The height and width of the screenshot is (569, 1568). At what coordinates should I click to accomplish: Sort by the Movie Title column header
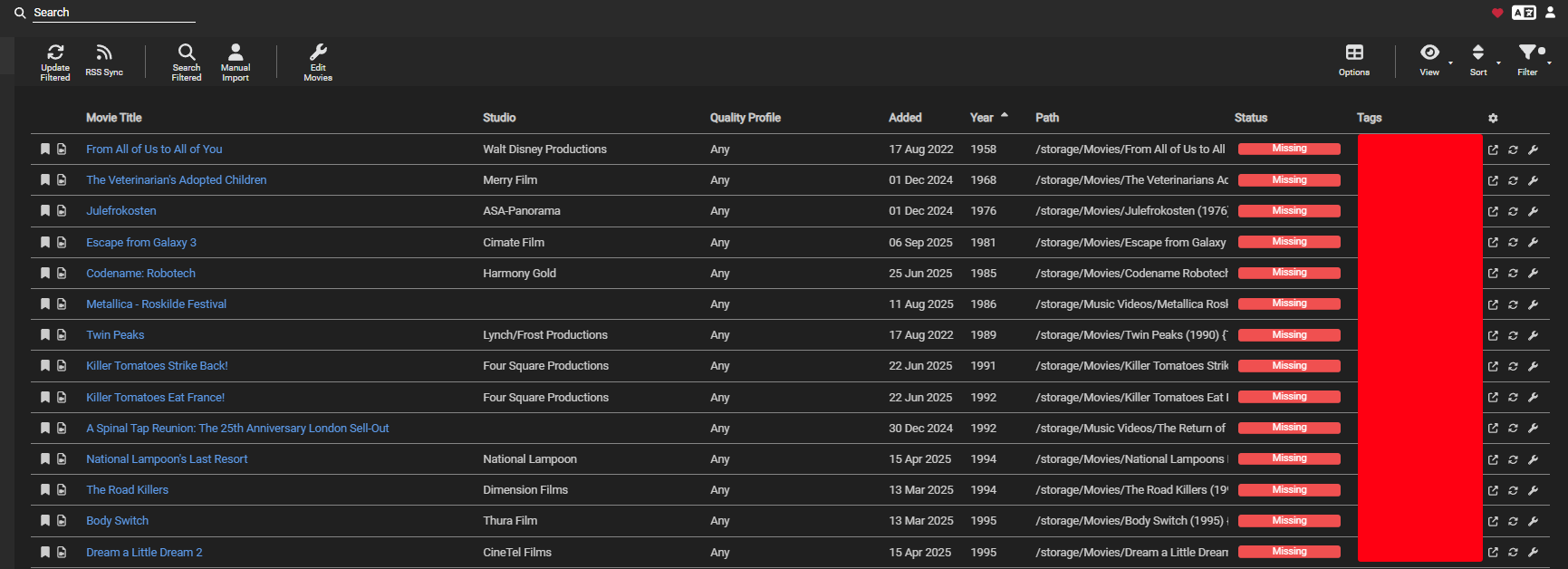[114, 118]
